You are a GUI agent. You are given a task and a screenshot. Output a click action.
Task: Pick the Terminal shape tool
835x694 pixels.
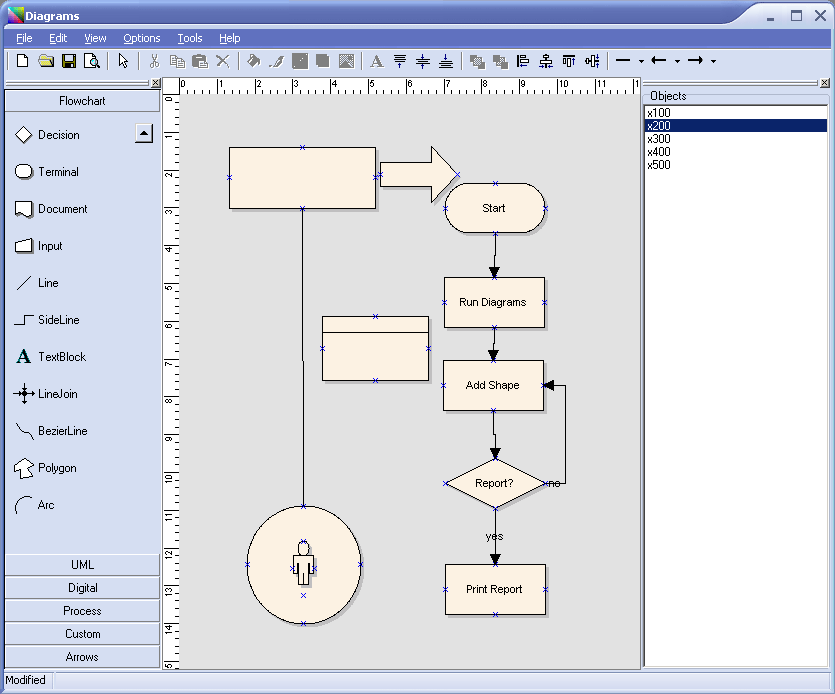coord(47,172)
